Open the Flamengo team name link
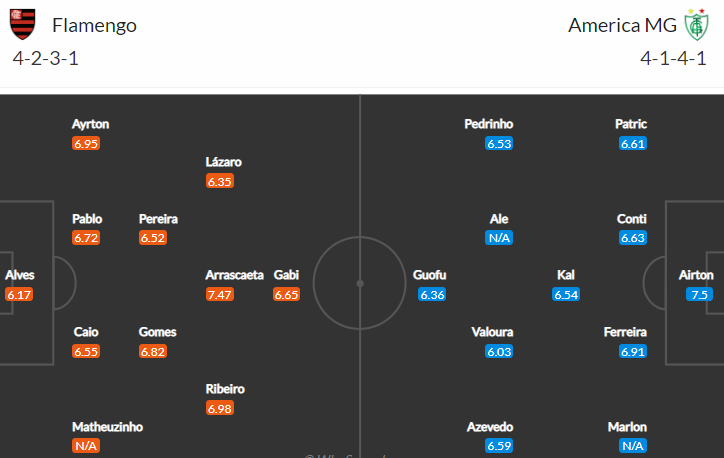The width and height of the screenshot is (724, 458). pos(94,25)
